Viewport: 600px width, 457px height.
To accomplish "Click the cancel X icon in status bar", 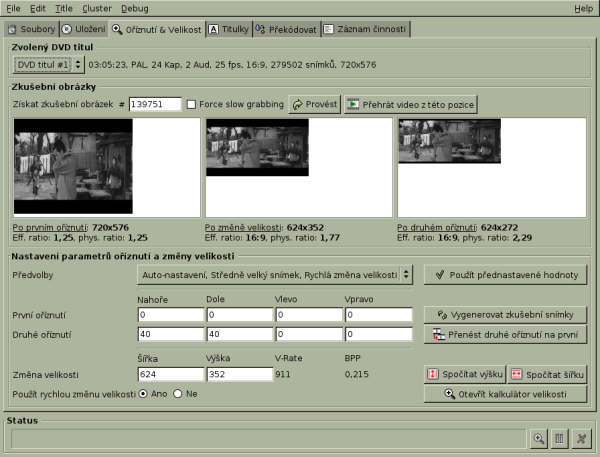I will (x=579, y=438).
